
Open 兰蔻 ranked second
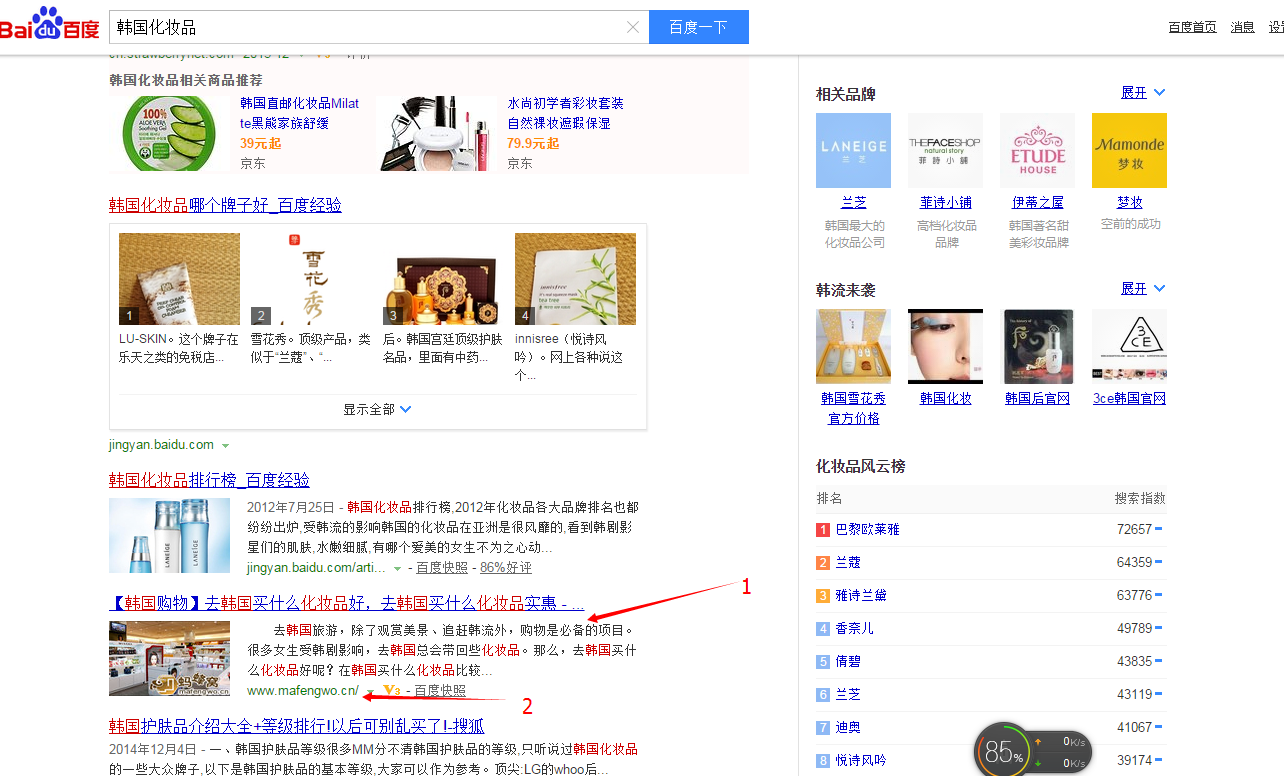point(848,562)
